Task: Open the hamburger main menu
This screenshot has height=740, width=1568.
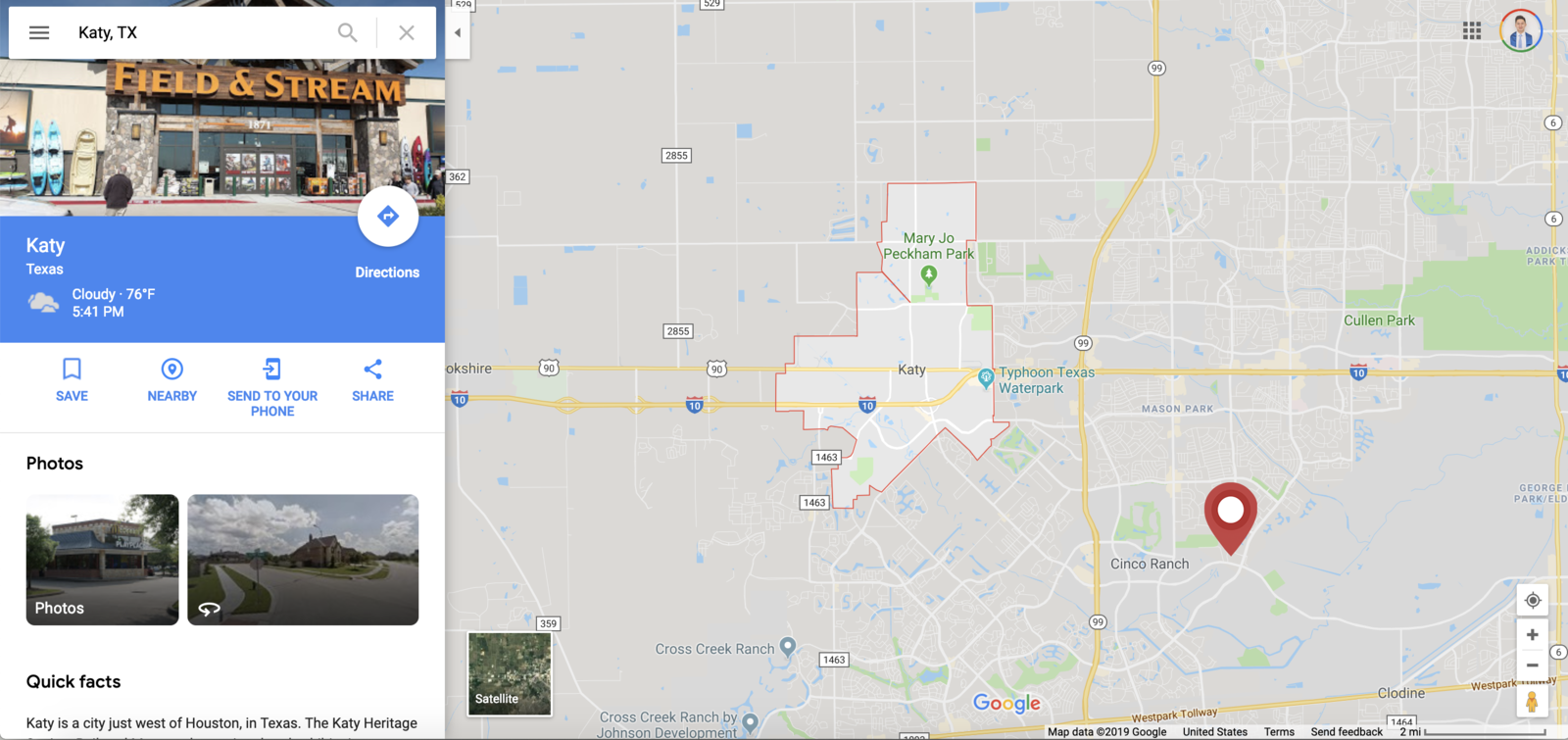Action: point(39,32)
